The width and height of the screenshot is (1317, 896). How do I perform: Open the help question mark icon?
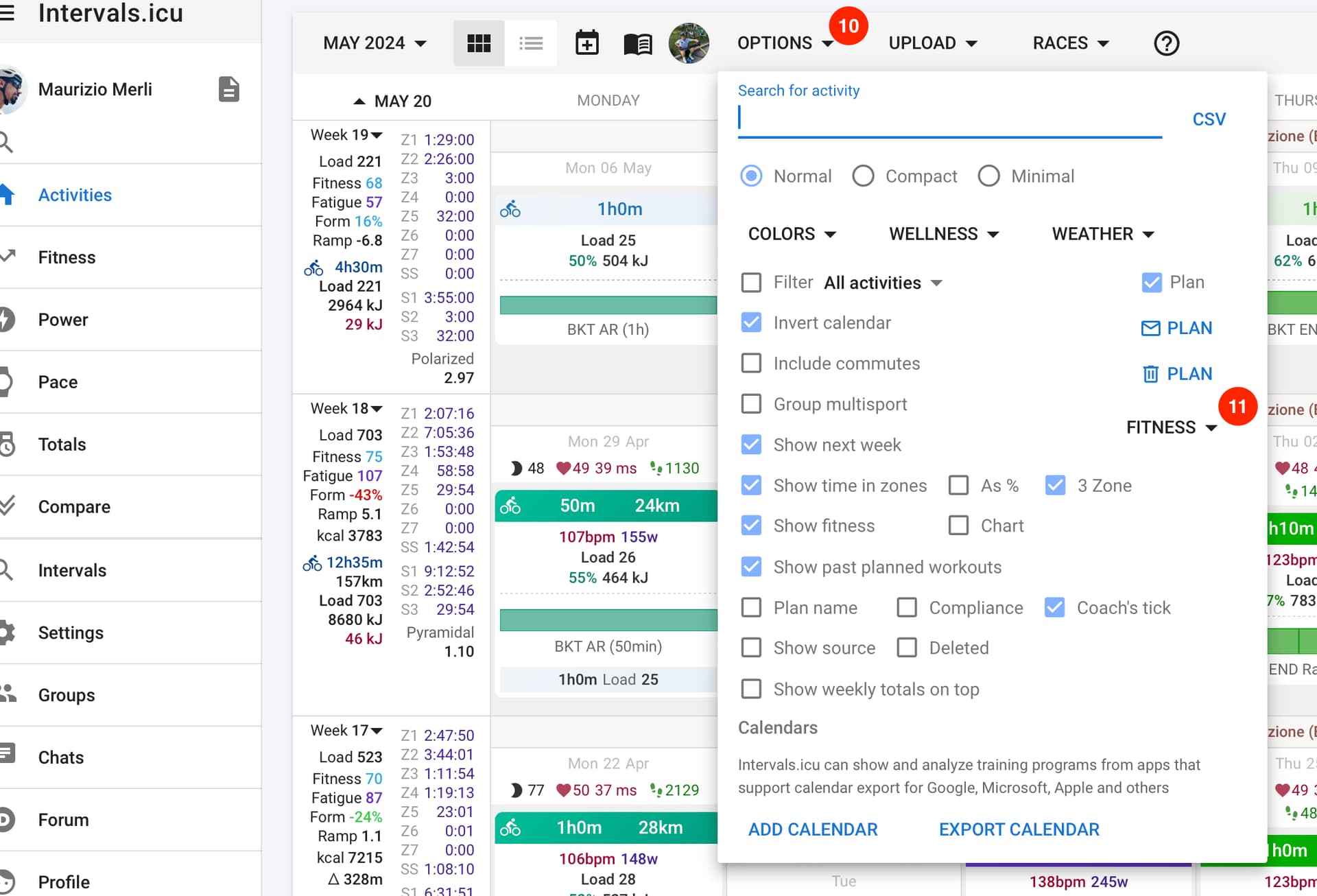pyautogui.click(x=1166, y=43)
